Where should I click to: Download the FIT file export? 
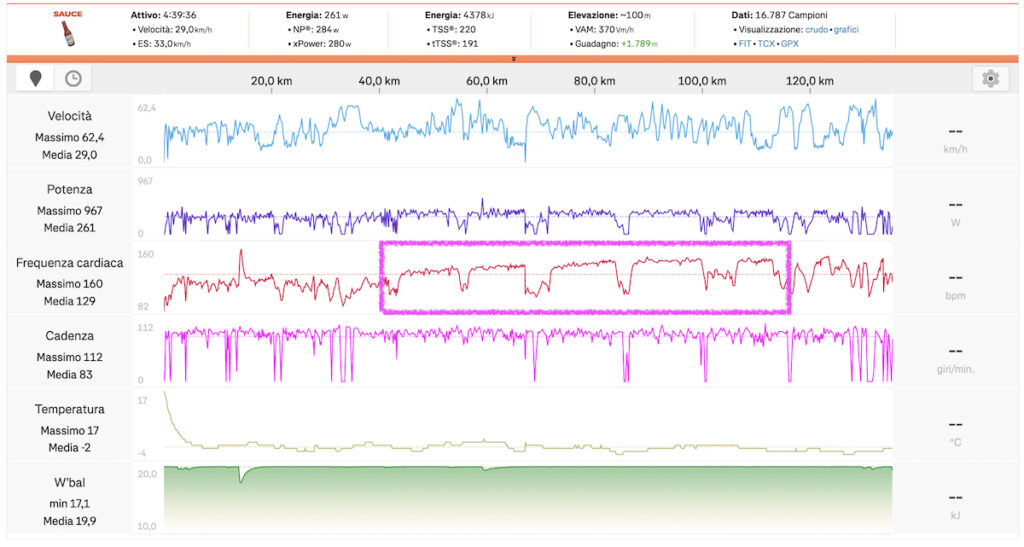745,44
